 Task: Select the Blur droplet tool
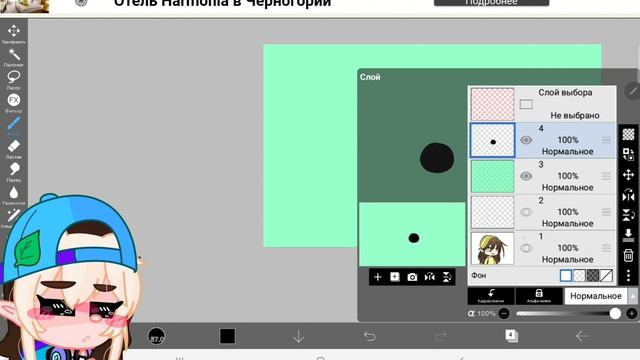[x=13, y=192]
